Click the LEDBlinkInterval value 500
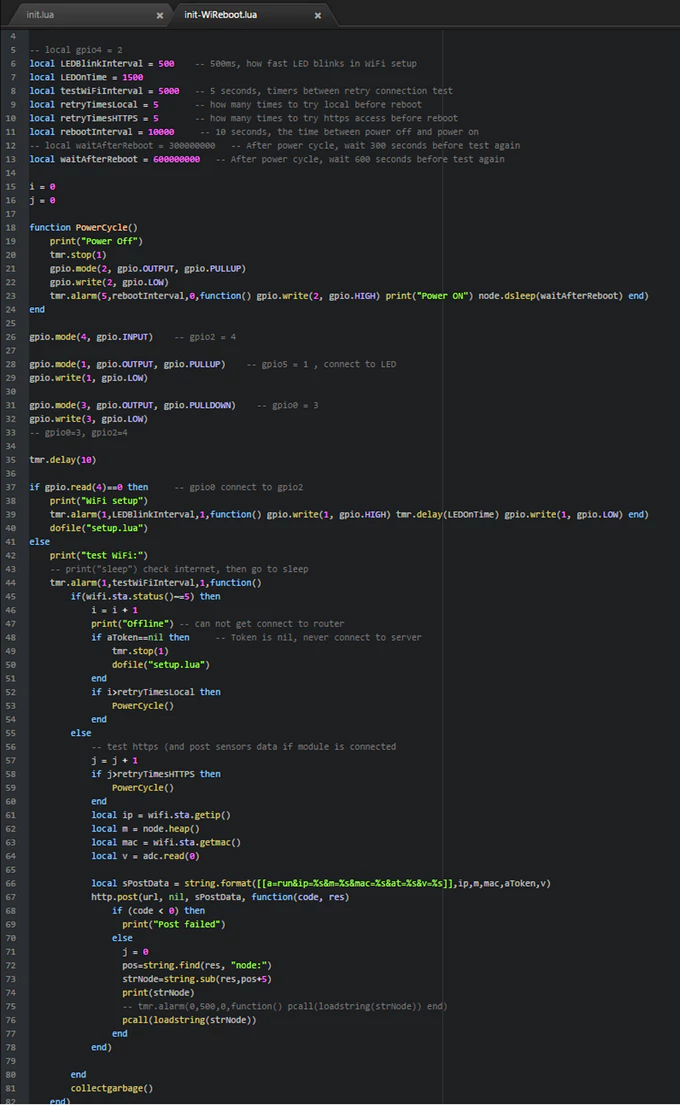Viewport: 680px width, 1105px height. coord(166,63)
